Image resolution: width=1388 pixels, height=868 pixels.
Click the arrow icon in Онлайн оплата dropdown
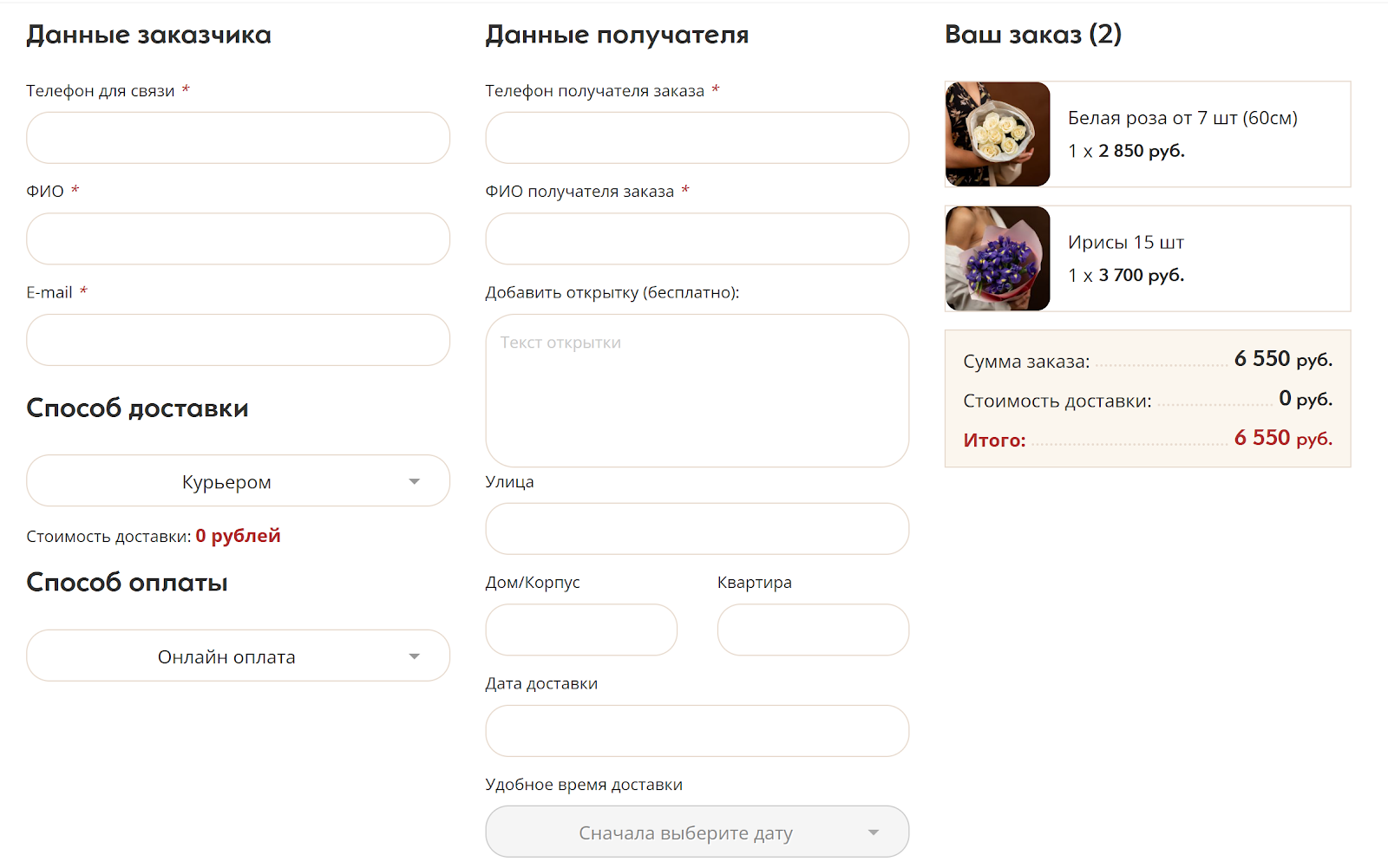415,656
